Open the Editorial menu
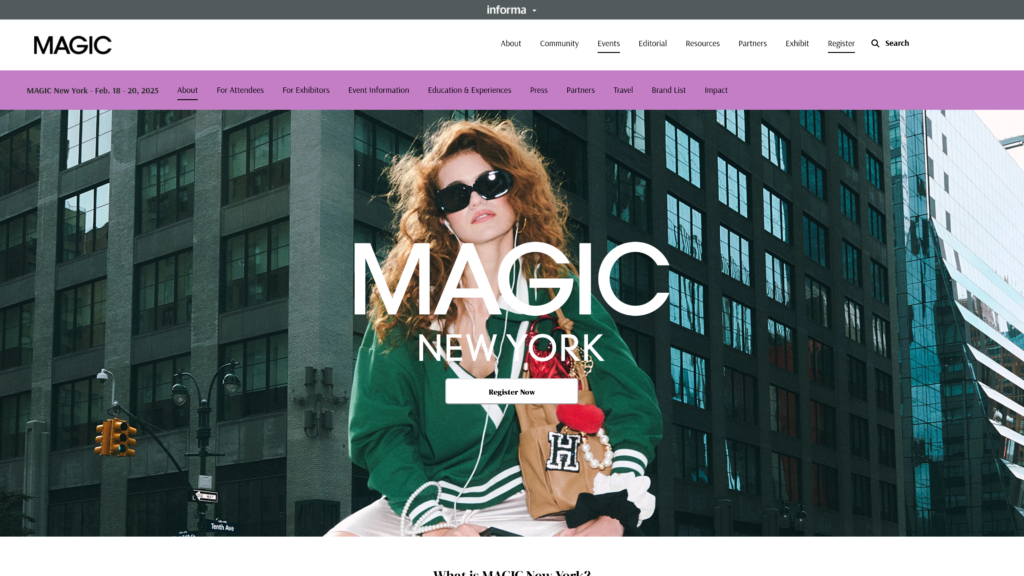 (652, 43)
